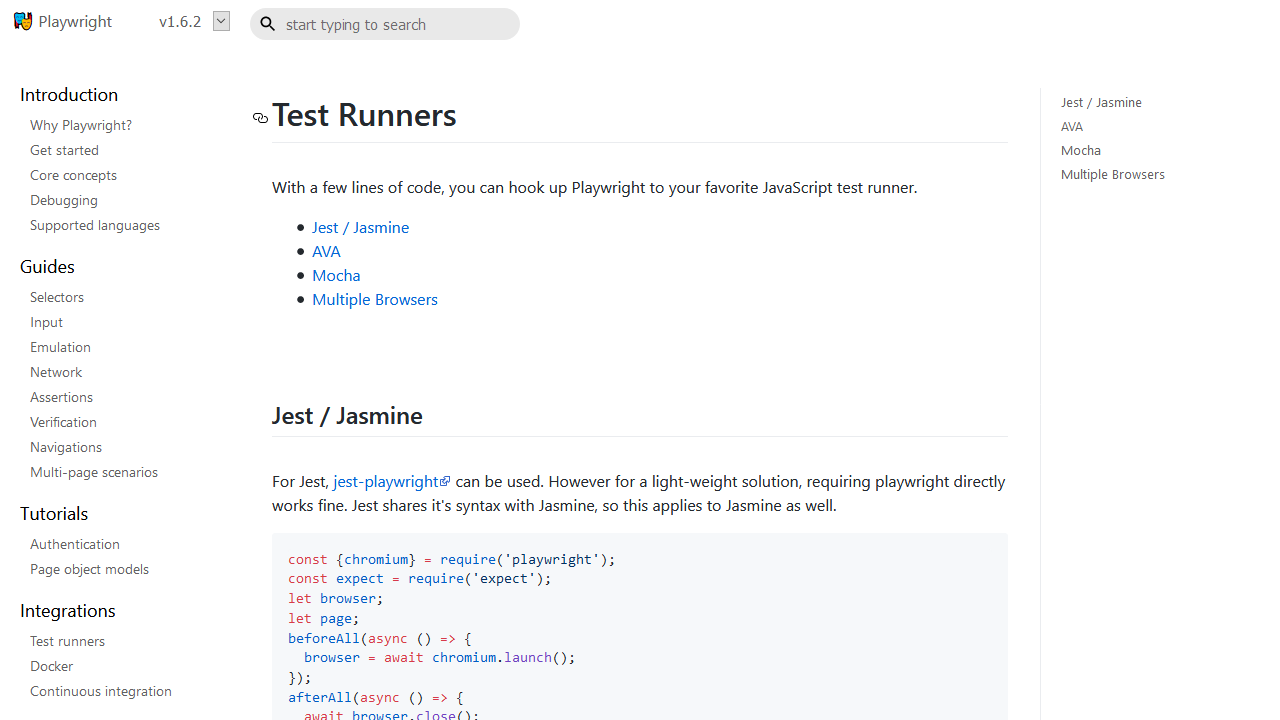Screen dimensions: 1280x720
Task: Click the v1.6.2 version label
Action: coord(180,21)
